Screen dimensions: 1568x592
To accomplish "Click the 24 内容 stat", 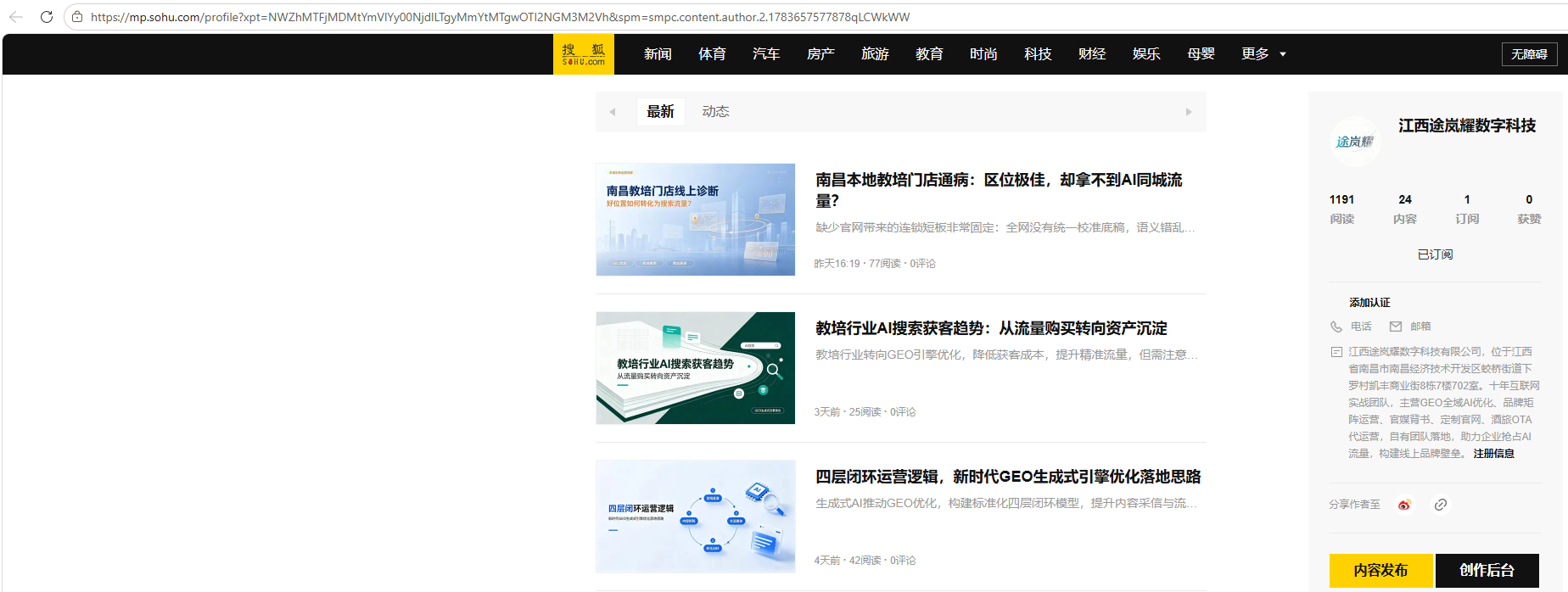I will tap(1405, 209).
